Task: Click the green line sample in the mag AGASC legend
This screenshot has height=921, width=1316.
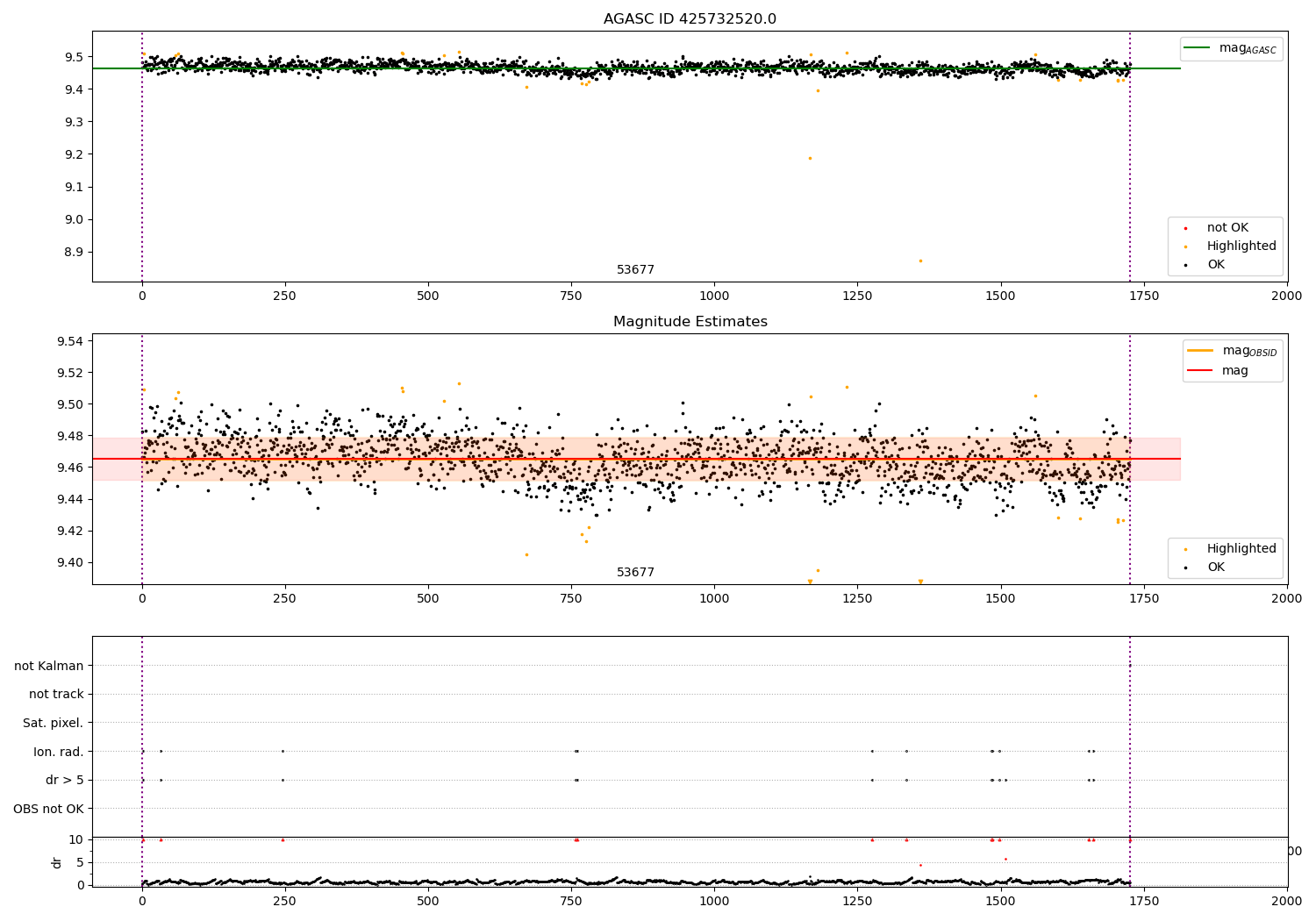Action: pos(1197,48)
